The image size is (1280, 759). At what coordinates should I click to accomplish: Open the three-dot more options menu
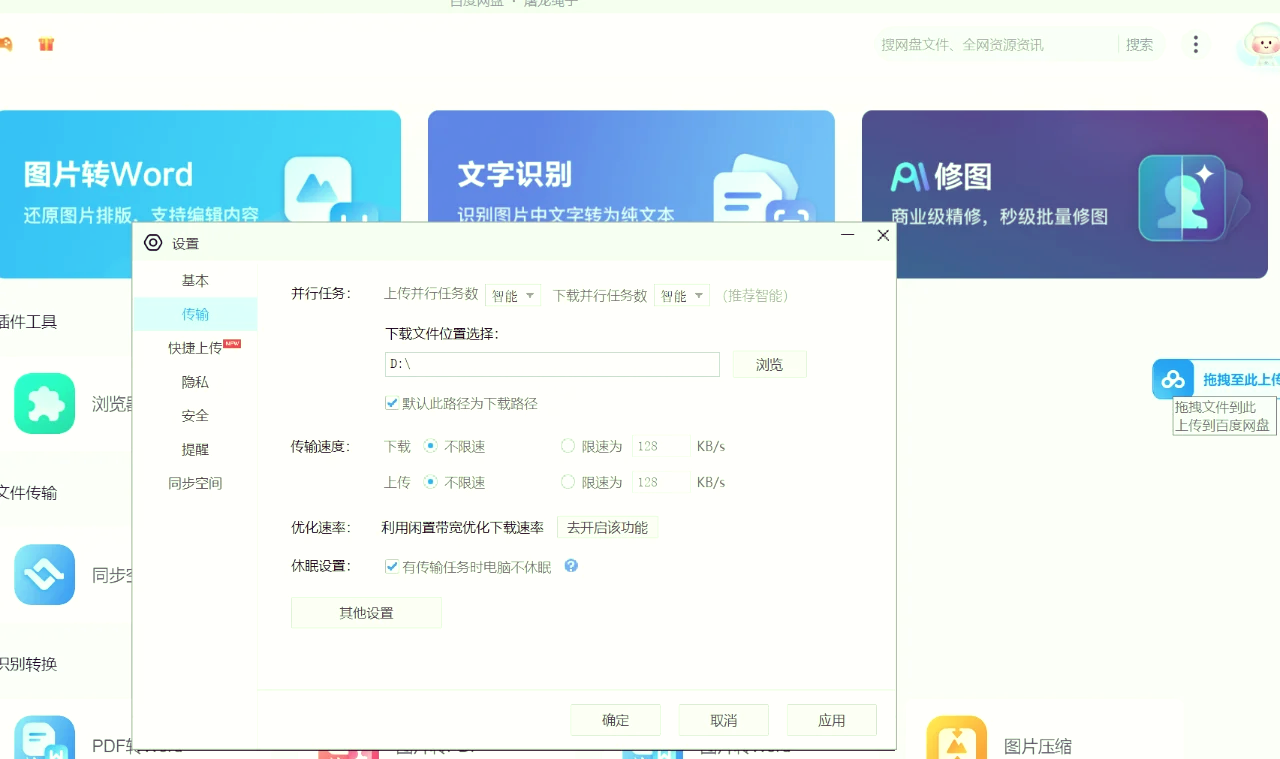click(x=1195, y=44)
